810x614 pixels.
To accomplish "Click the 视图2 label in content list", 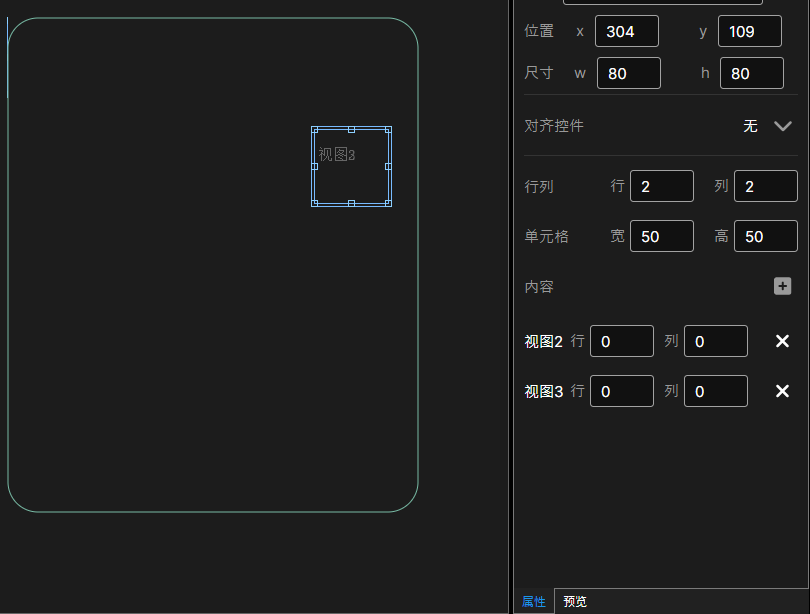I will [x=543, y=341].
